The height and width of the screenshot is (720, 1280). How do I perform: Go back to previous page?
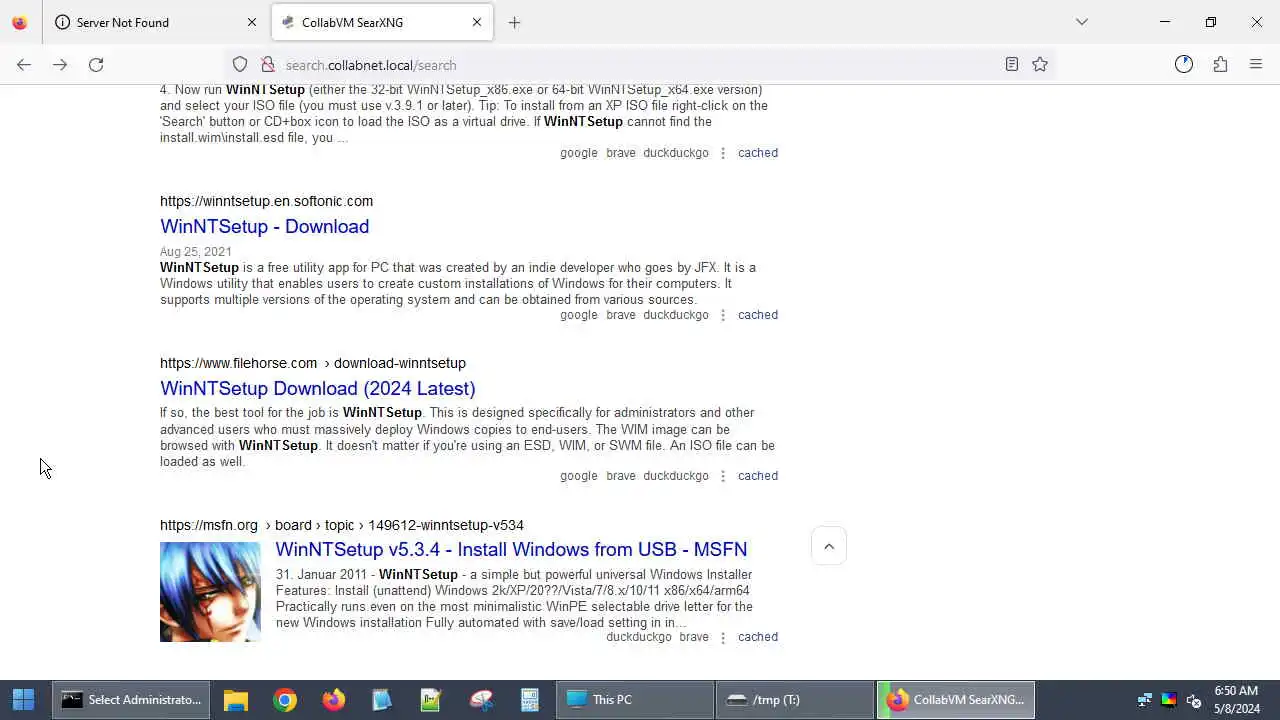tap(24, 65)
